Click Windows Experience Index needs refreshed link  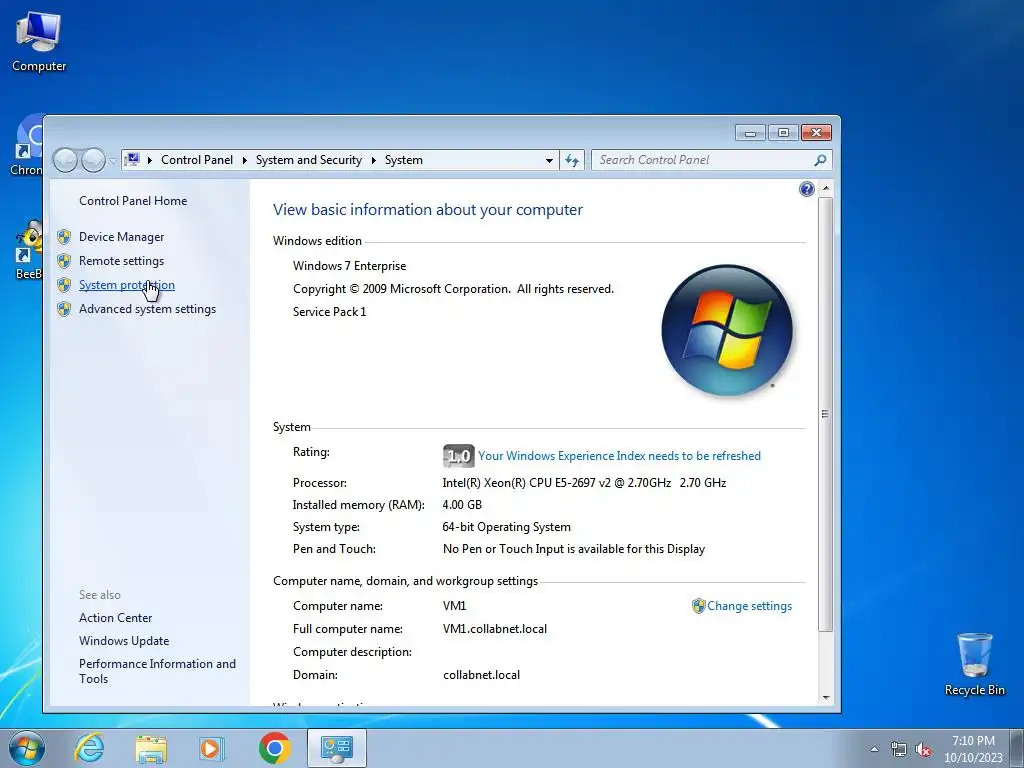(x=619, y=456)
